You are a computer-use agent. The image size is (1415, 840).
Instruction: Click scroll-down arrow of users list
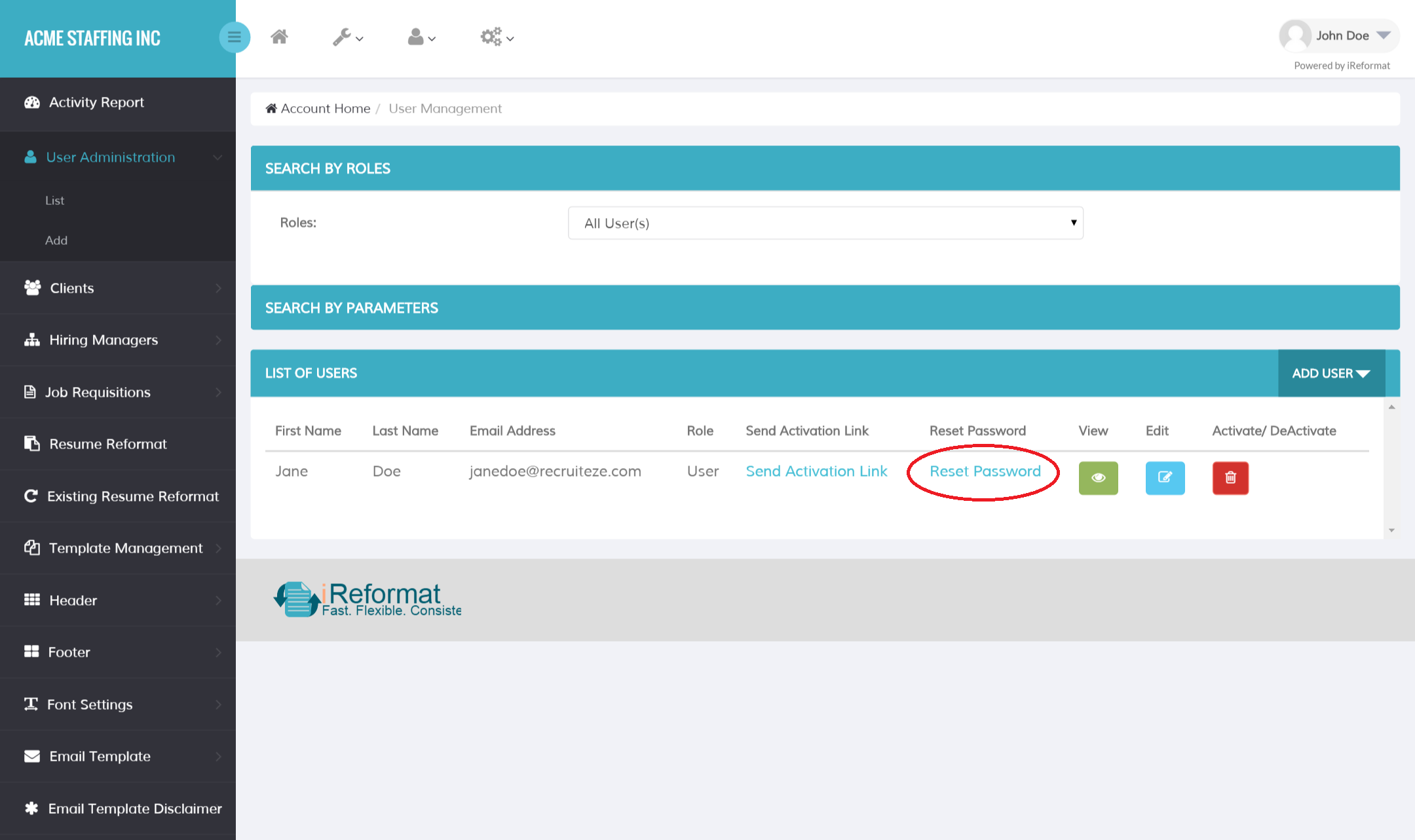pos(1391,530)
